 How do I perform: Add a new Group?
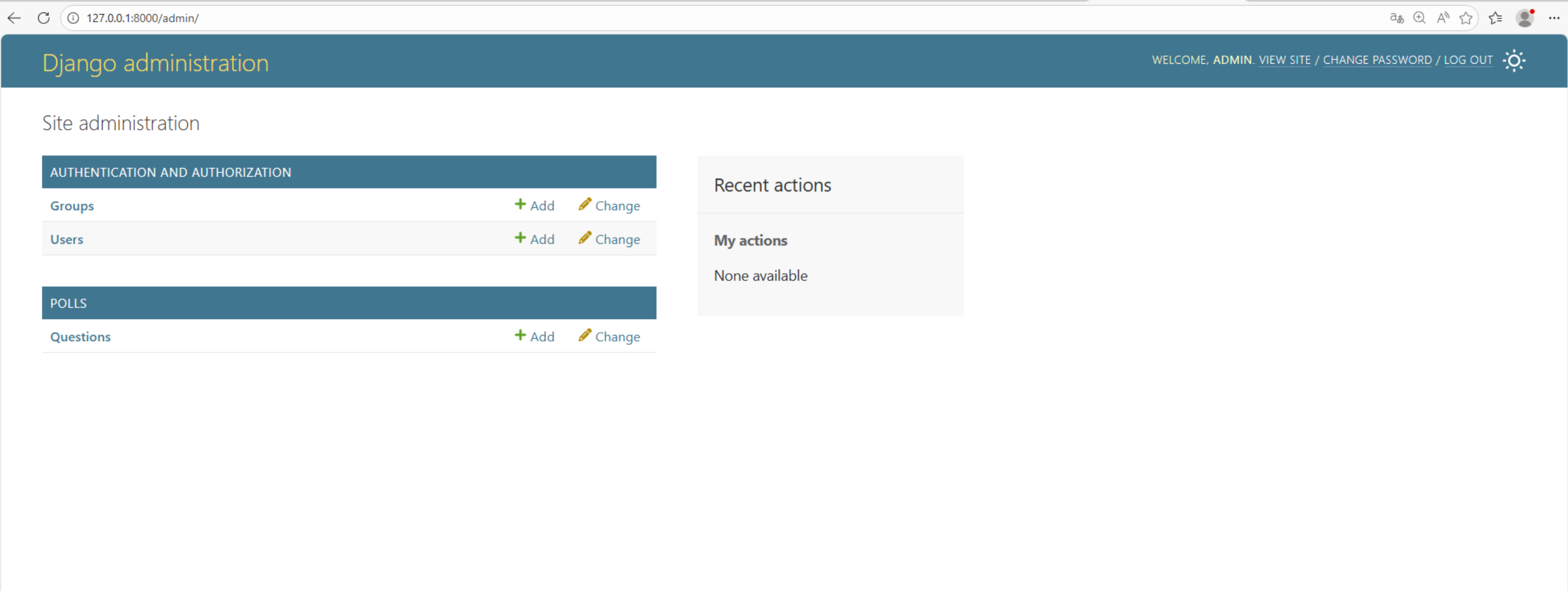click(x=535, y=206)
